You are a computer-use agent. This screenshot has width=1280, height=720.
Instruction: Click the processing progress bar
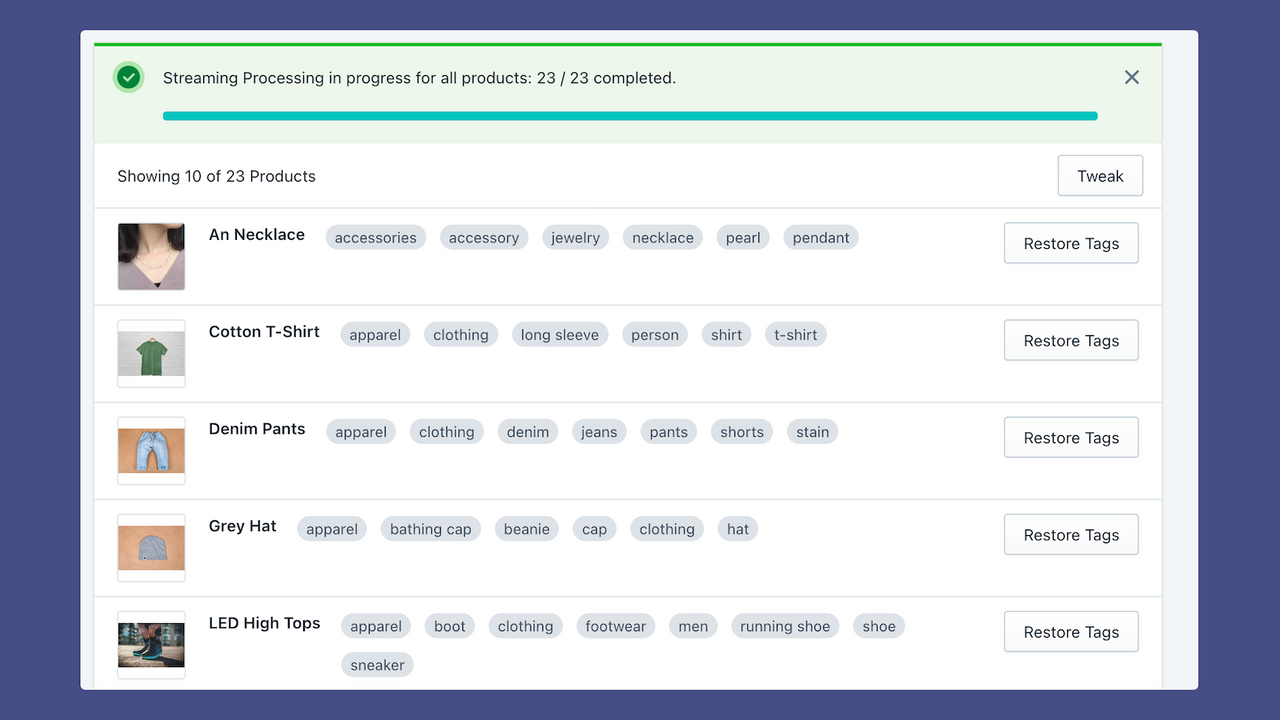coord(630,116)
